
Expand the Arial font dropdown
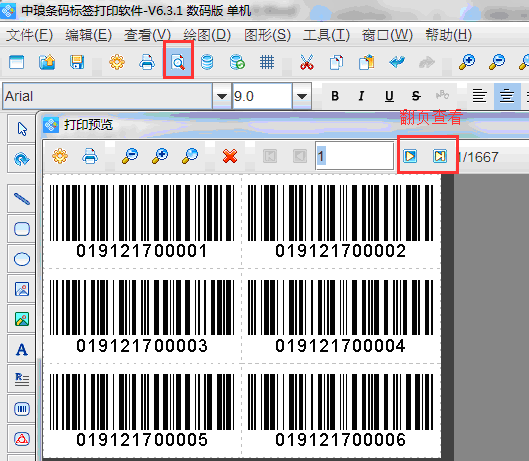pos(222,96)
